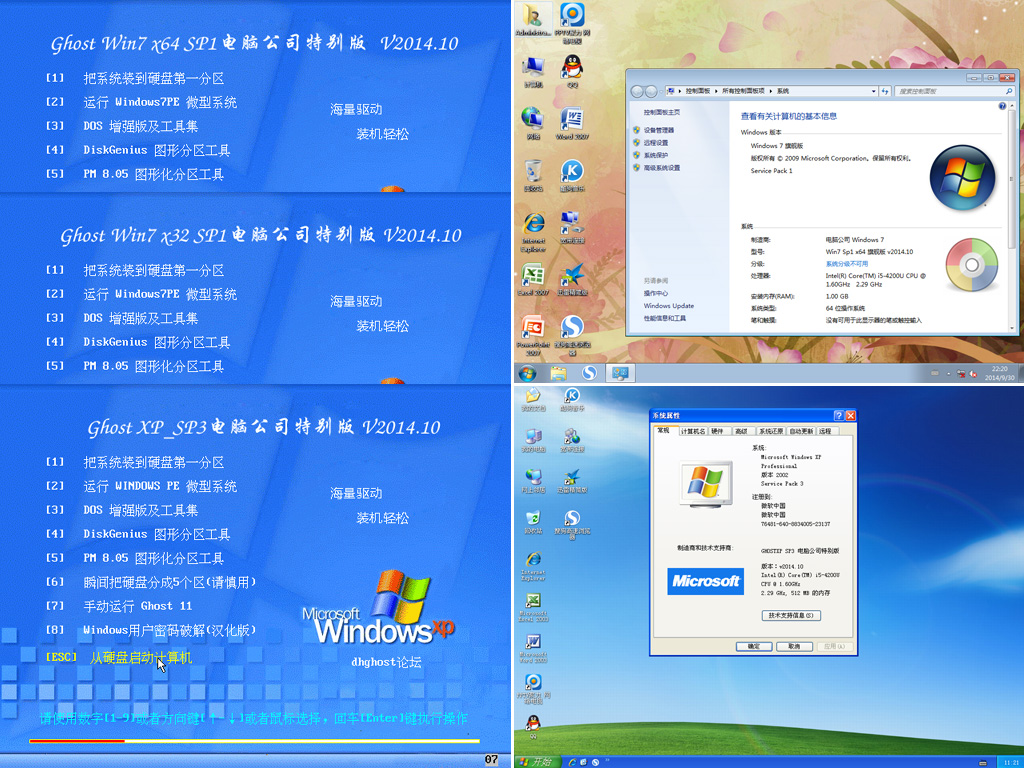Viewport: 1024px width, 768px height.
Task: Open Internet Explorer on the Win7 desktop
Action: pyautogui.click(x=534, y=230)
